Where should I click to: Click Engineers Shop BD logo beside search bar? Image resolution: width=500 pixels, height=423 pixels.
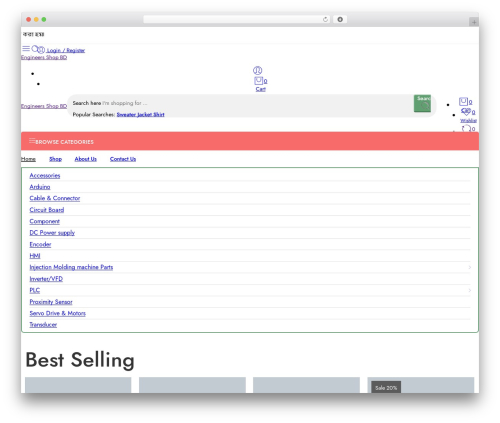44,106
